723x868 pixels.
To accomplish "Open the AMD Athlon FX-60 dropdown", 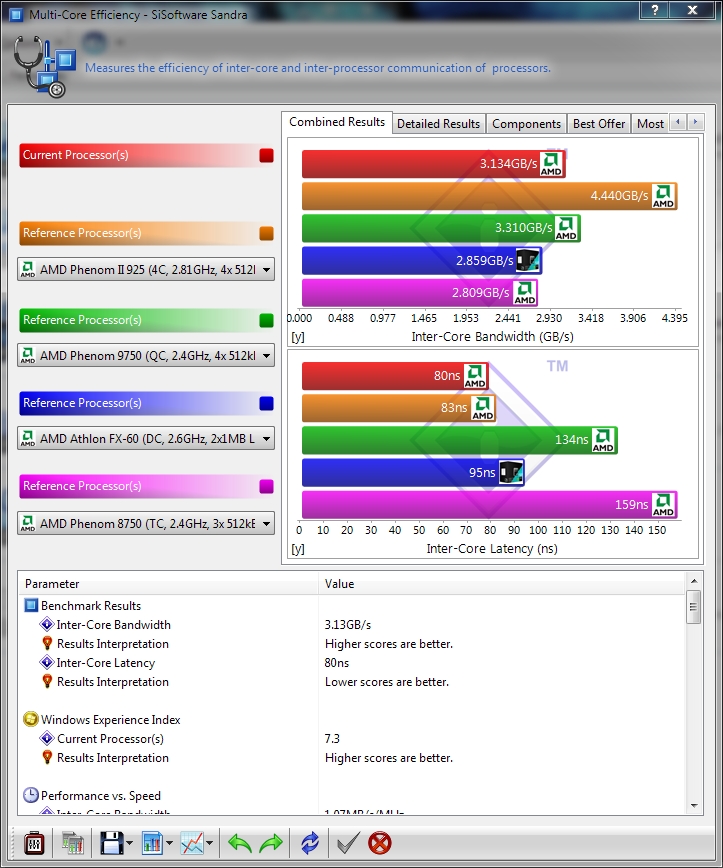I will [x=146, y=438].
